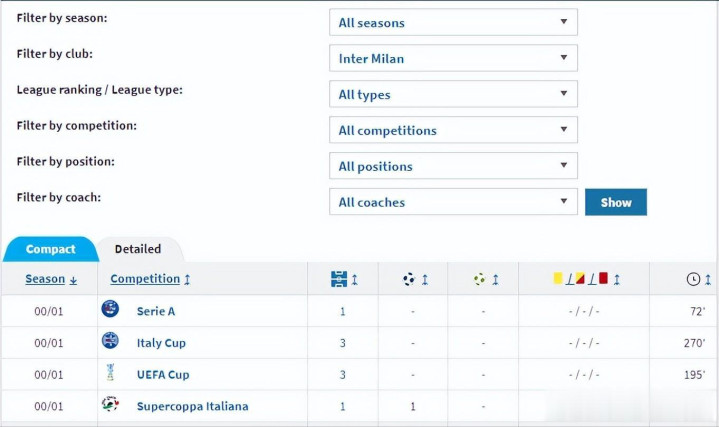Click the Italy Cup logo icon
This screenshot has width=719, height=427.
pyautogui.click(x=110, y=342)
